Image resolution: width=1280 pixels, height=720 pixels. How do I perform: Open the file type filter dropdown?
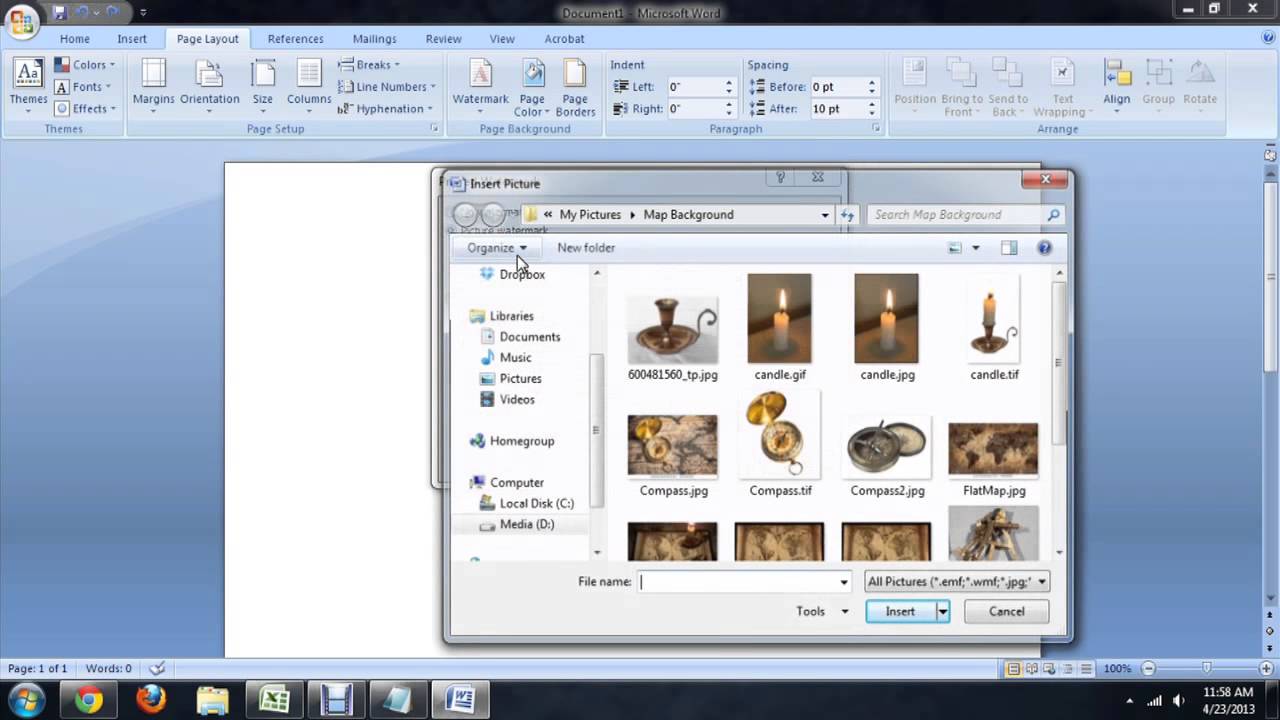[957, 581]
